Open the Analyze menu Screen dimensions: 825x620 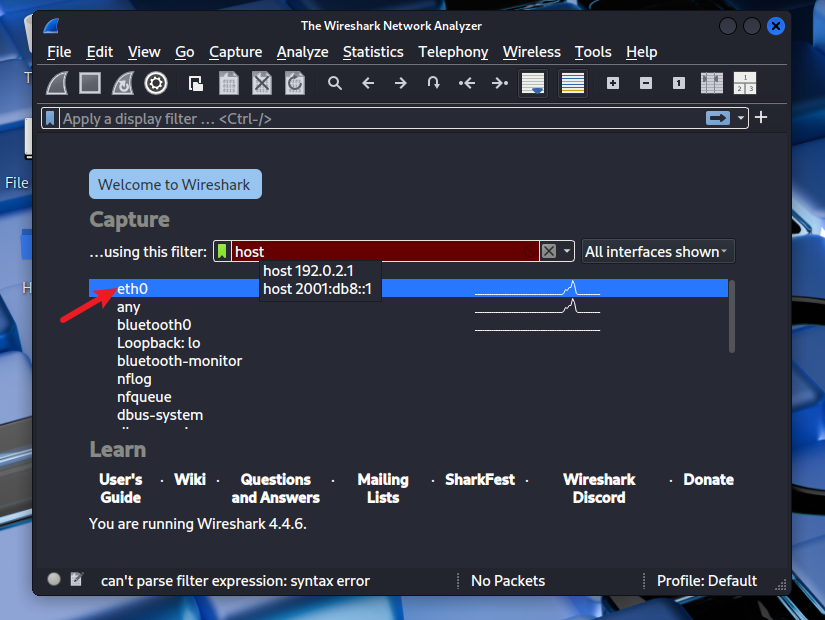tap(303, 52)
